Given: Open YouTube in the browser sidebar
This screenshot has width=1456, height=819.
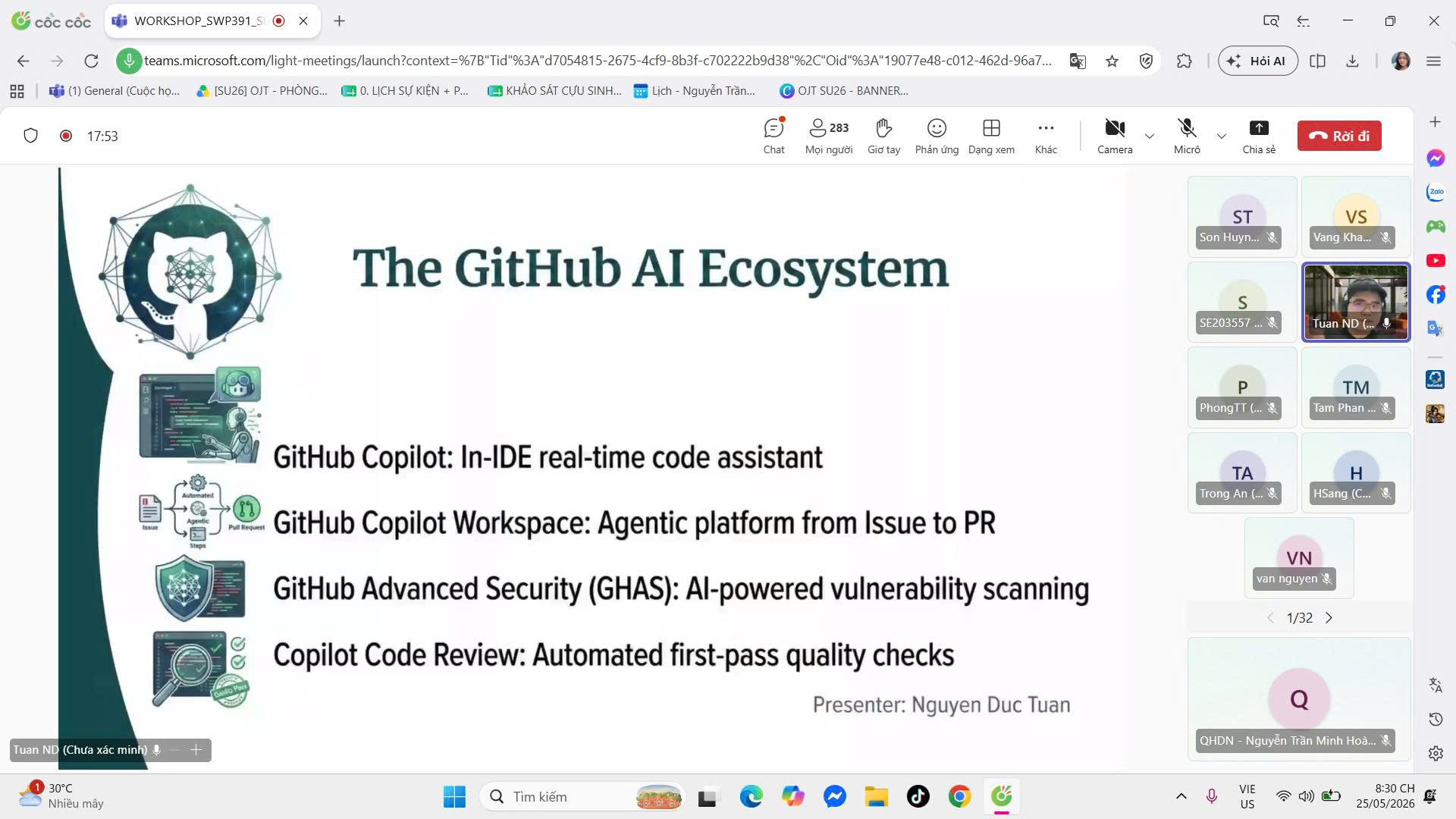Looking at the screenshot, I should tap(1435, 261).
